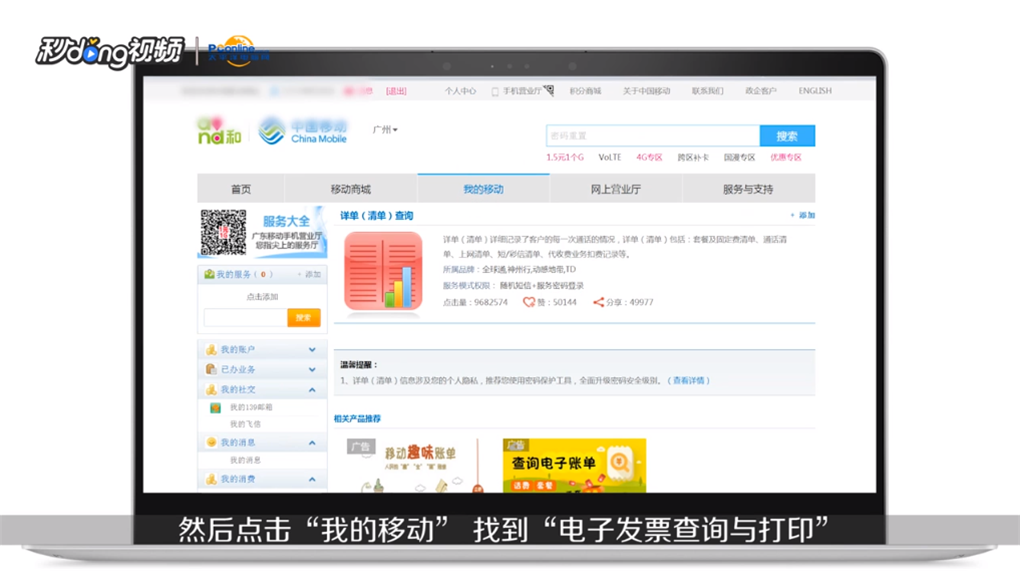Click the 我的消费 coin icon
The width and height of the screenshot is (1020, 571).
[x=211, y=479]
